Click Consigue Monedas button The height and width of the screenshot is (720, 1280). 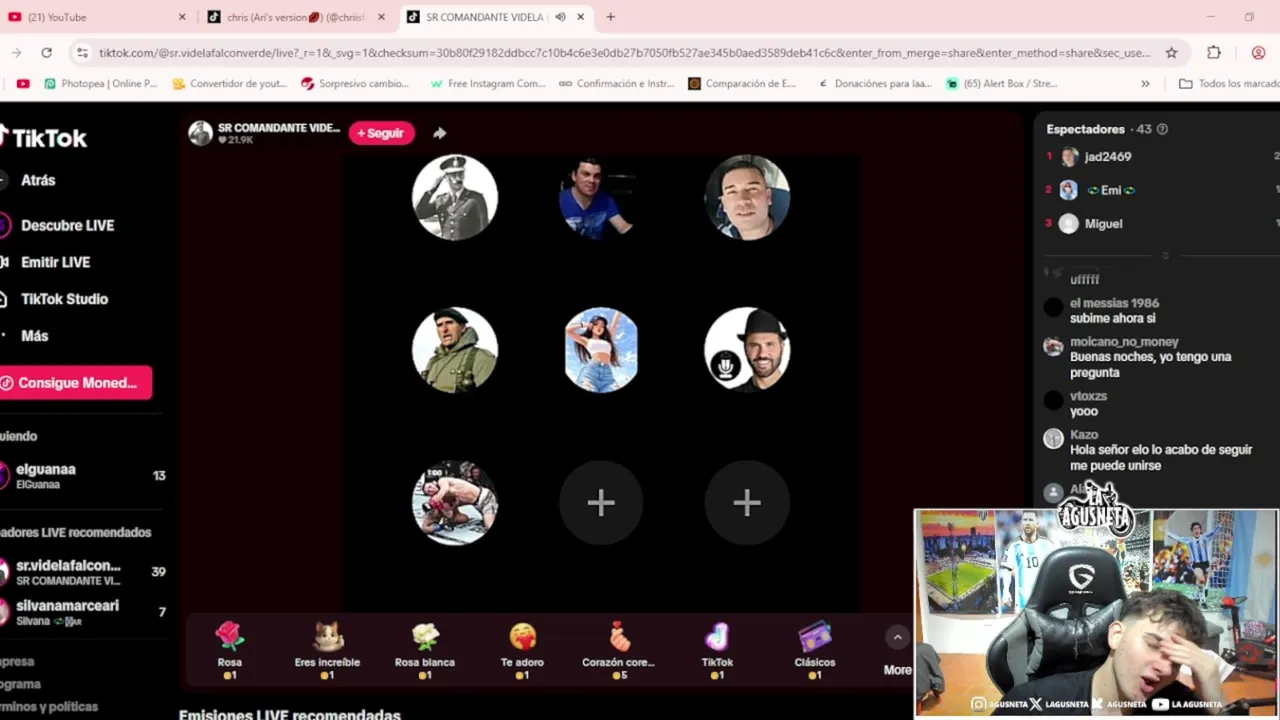(x=75, y=382)
